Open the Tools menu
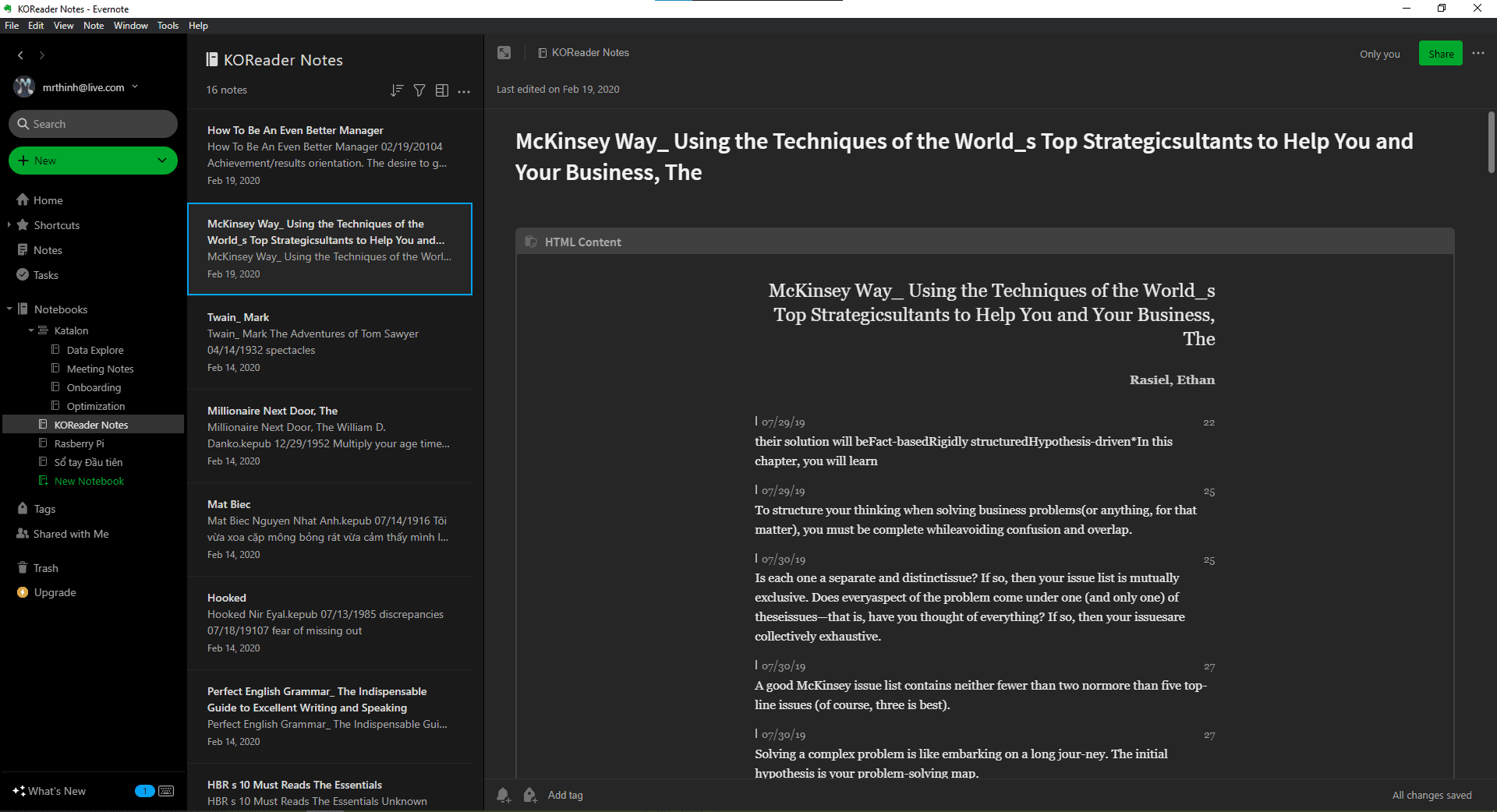1497x812 pixels. 167,26
